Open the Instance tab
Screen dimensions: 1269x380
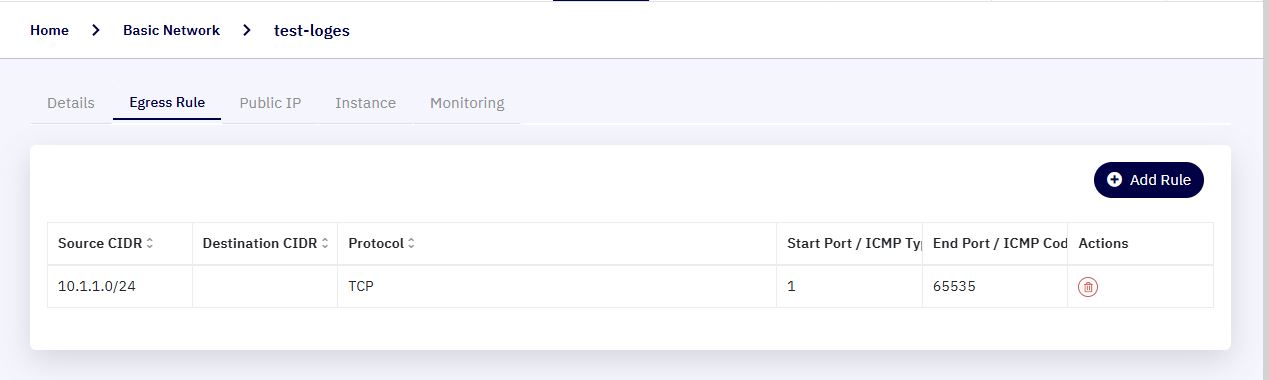365,103
